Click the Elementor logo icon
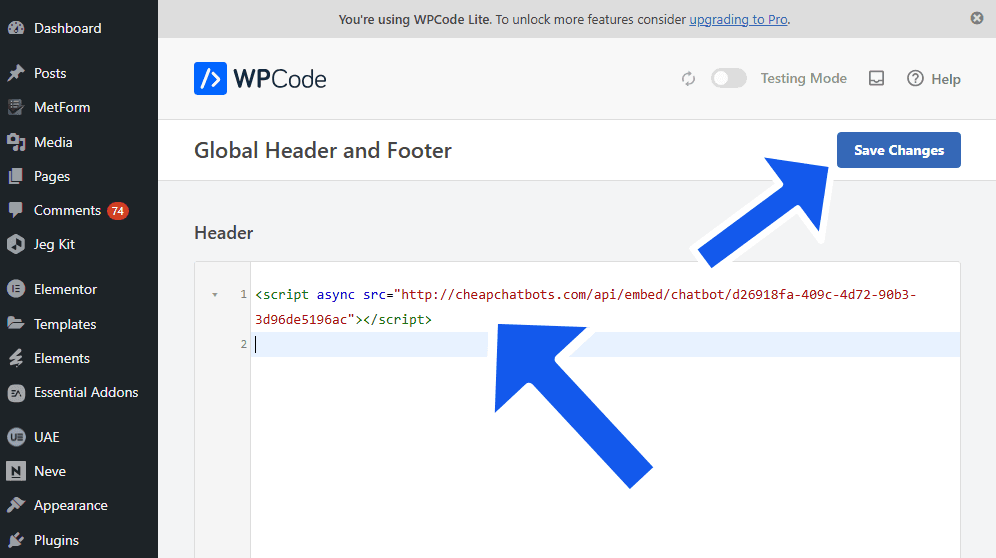996x558 pixels. click(x=16, y=289)
